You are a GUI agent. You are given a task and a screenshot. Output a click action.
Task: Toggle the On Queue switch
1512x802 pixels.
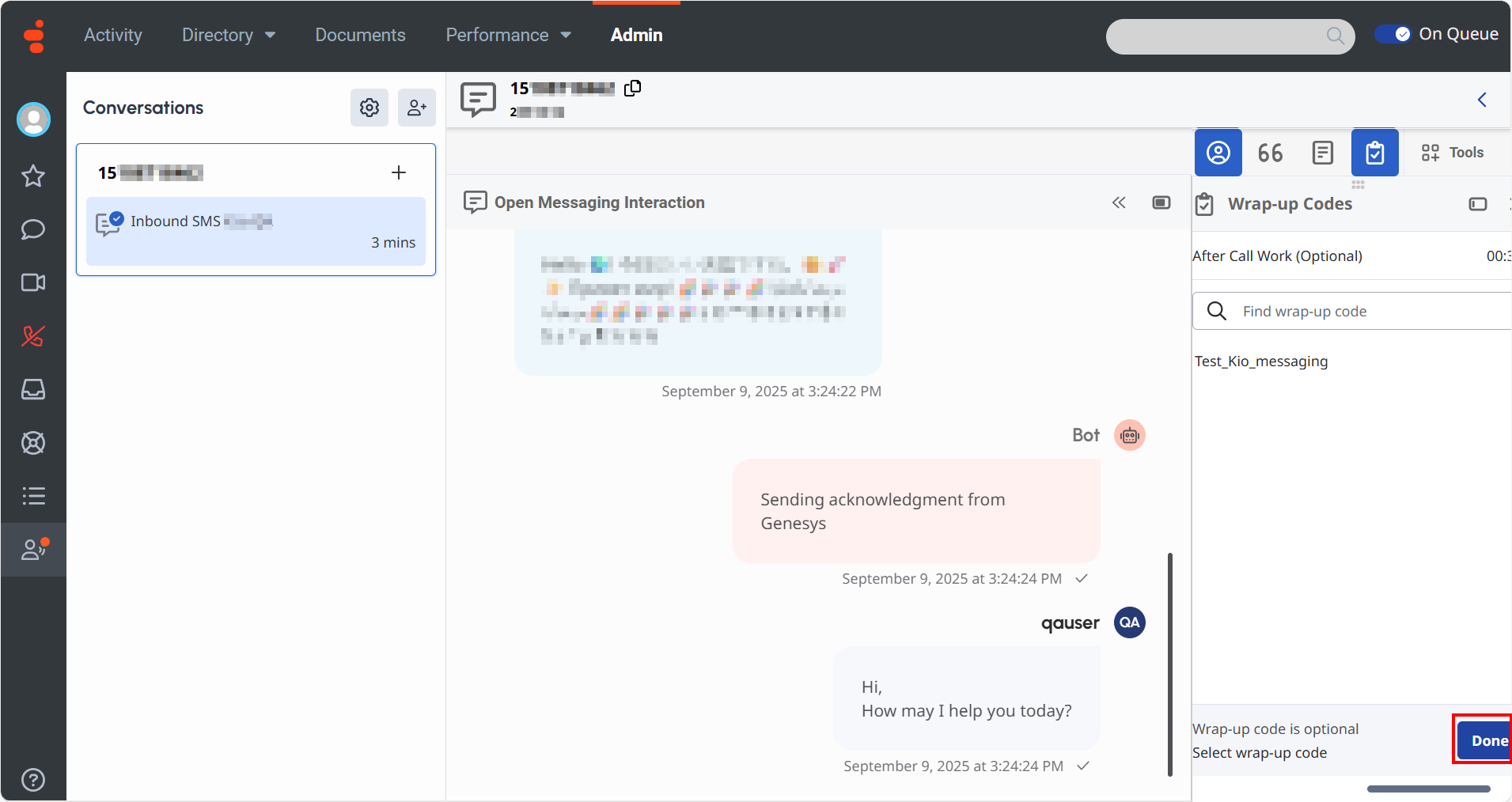(1393, 34)
